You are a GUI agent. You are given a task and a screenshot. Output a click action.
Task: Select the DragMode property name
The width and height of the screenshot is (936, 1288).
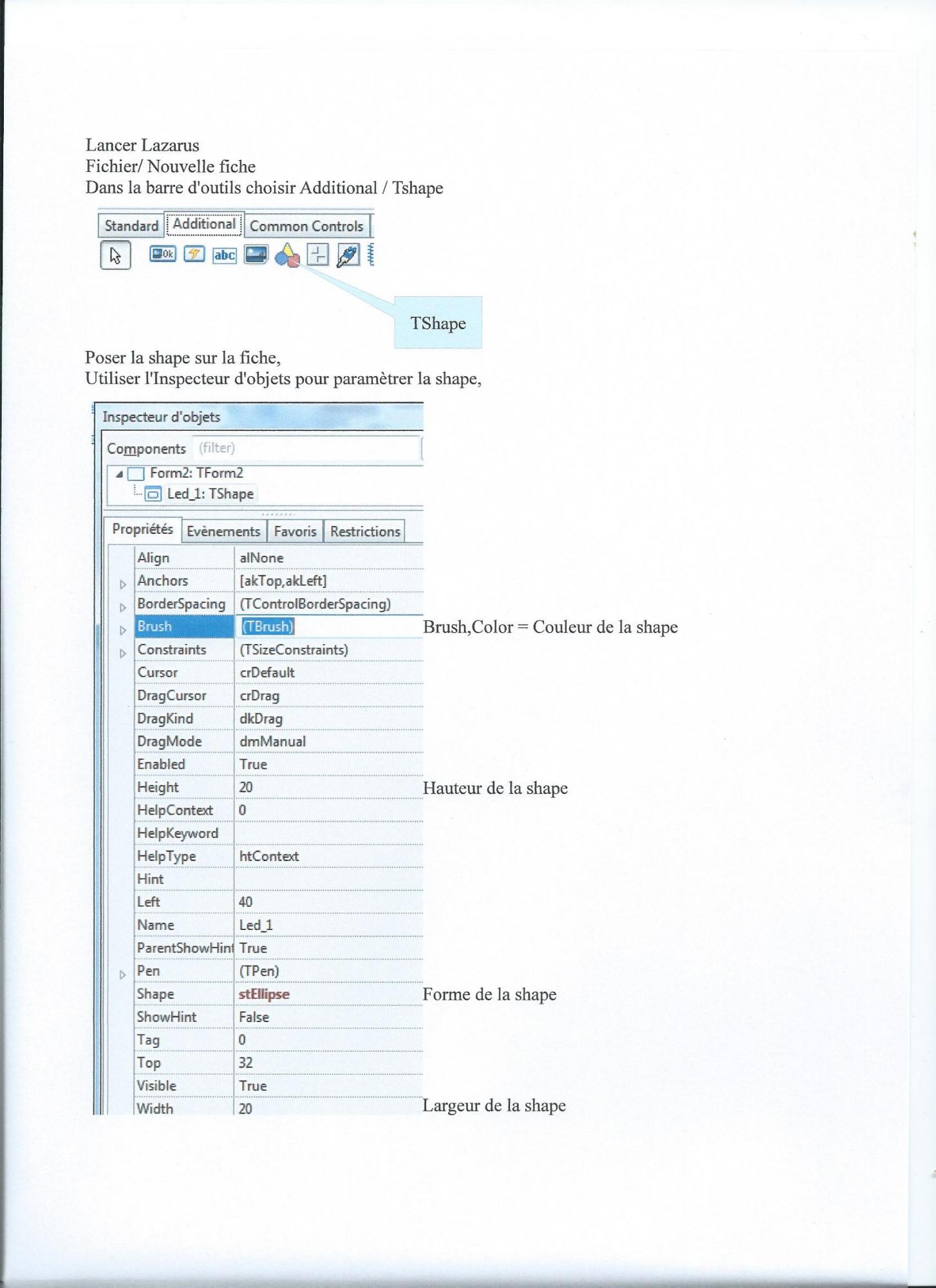coord(169,741)
